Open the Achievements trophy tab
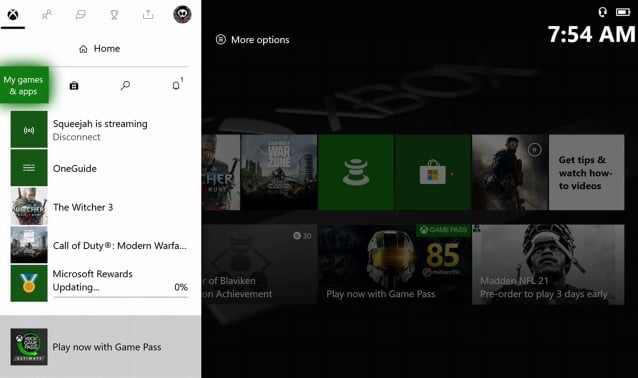 [x=114, y=15]
